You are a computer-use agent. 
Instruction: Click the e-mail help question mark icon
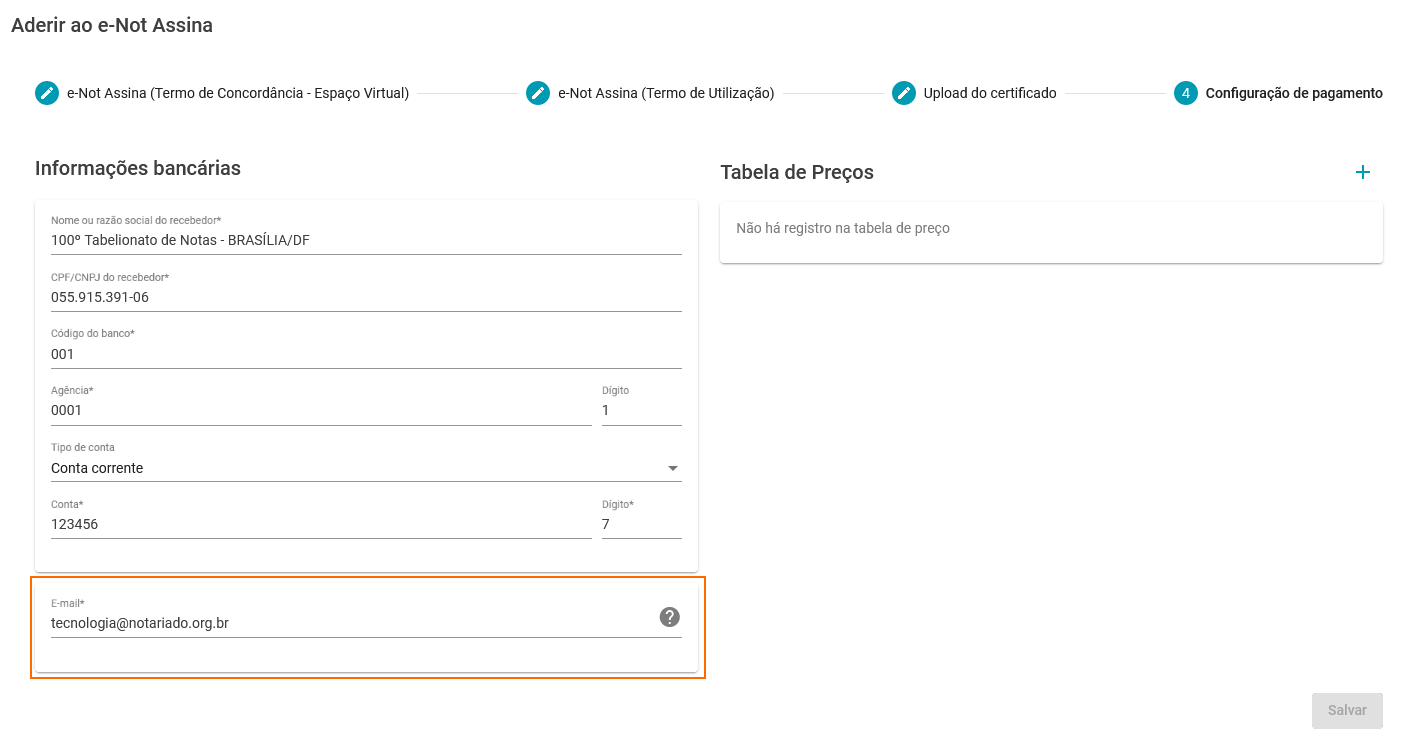[670, 617]
